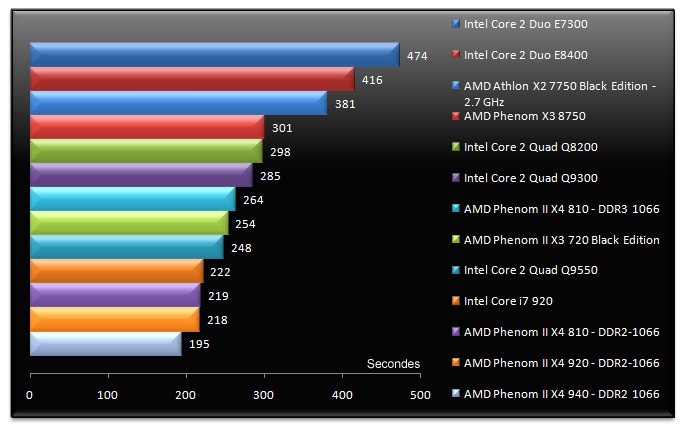Click the Intel Core 2 Quad Q9300 legend swatch
685x431 pixels.
[456, 178]
